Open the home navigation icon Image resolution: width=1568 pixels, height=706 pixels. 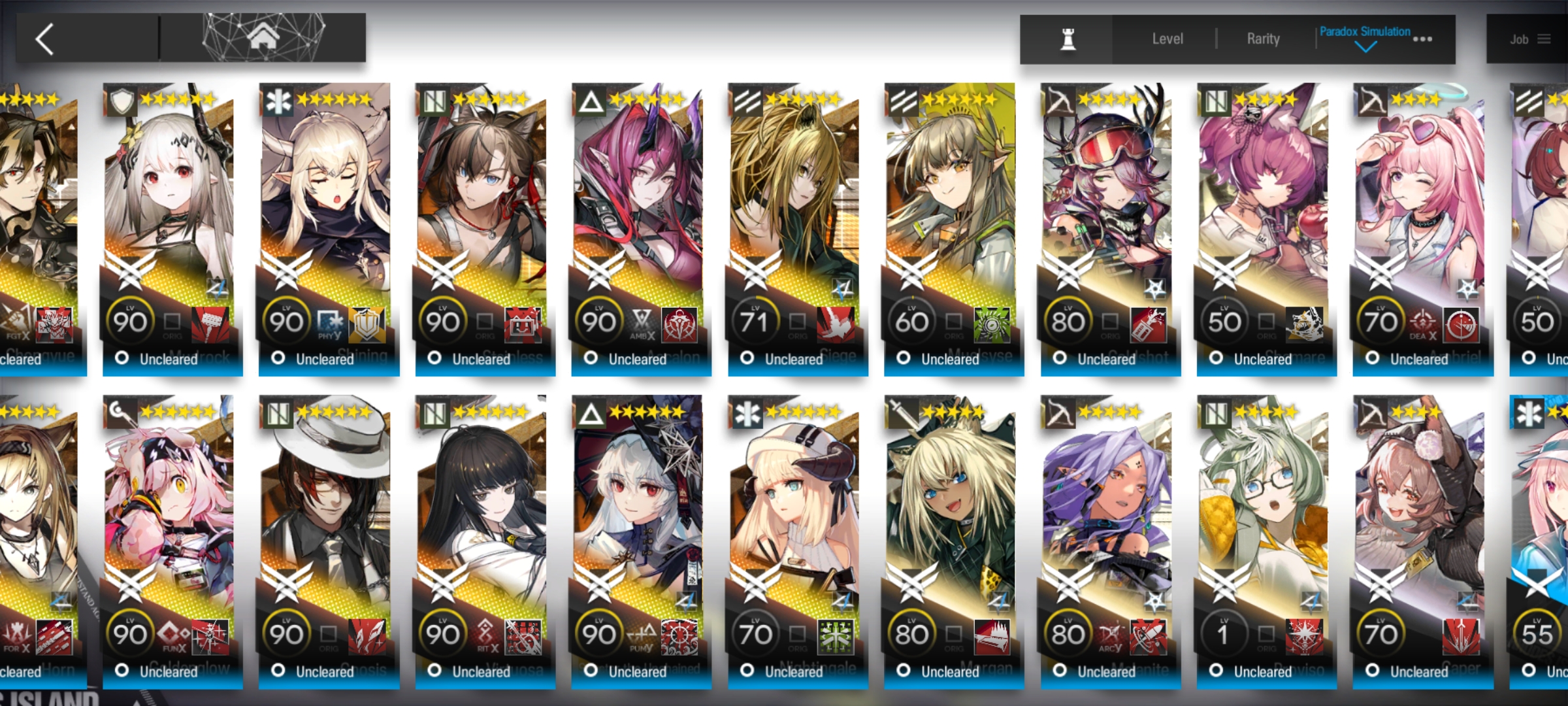coord(263,37)
